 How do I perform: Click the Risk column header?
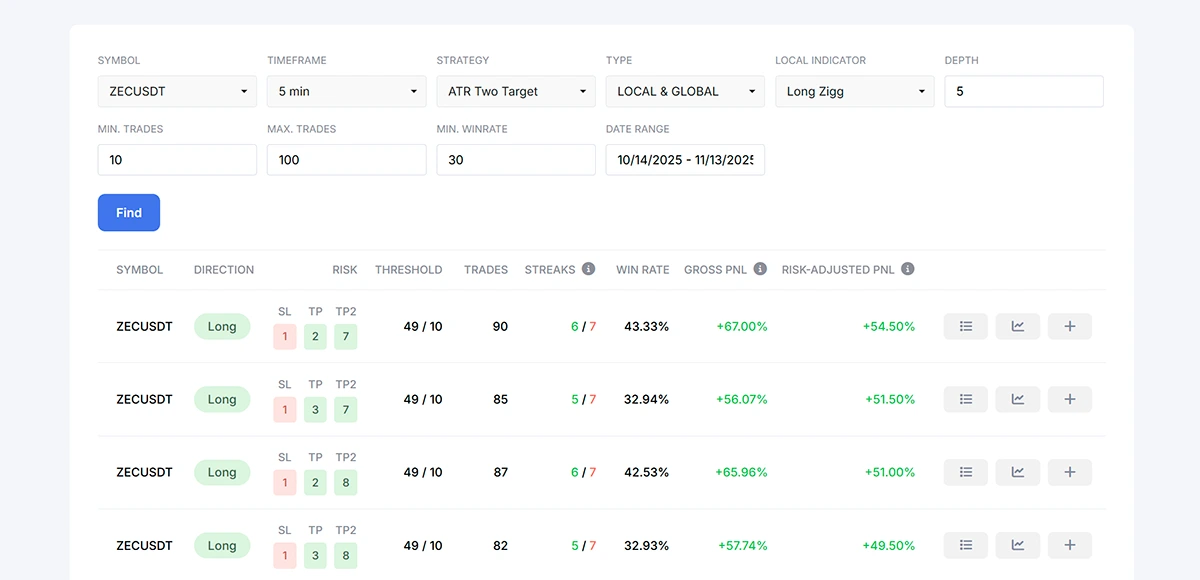coord(345,270)
